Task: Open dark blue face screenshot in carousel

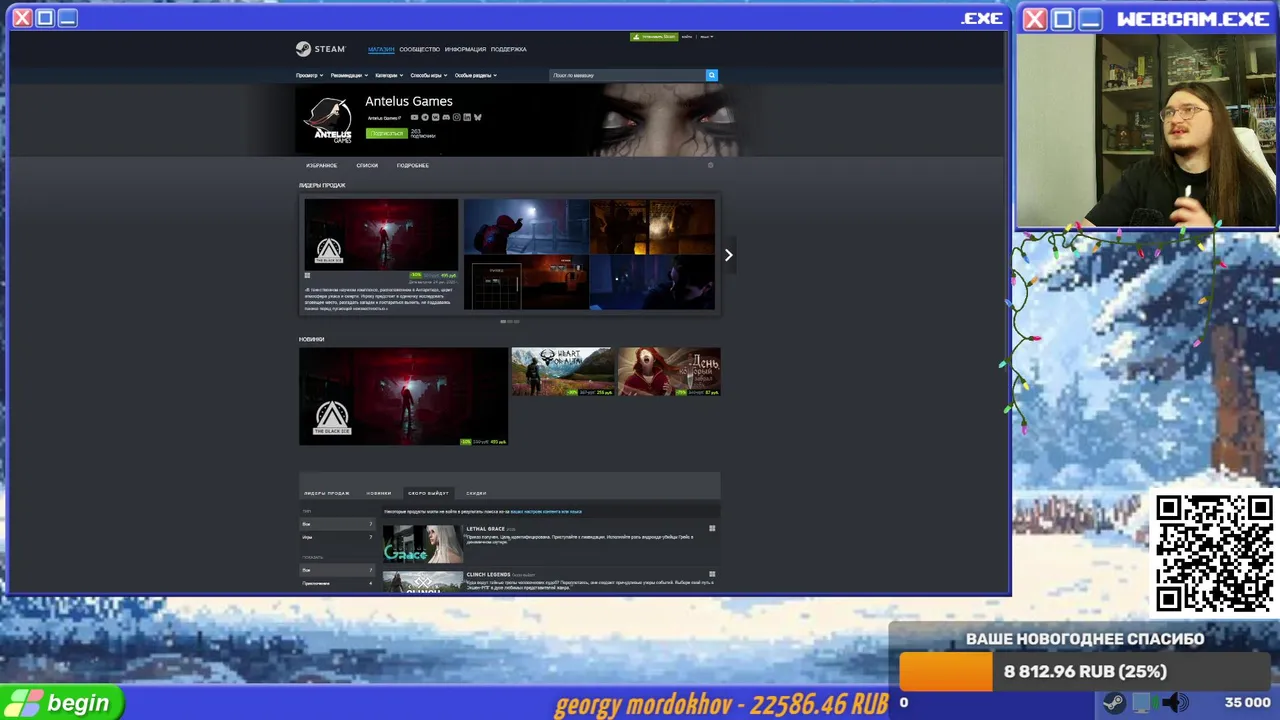Action: coord(652,282)
